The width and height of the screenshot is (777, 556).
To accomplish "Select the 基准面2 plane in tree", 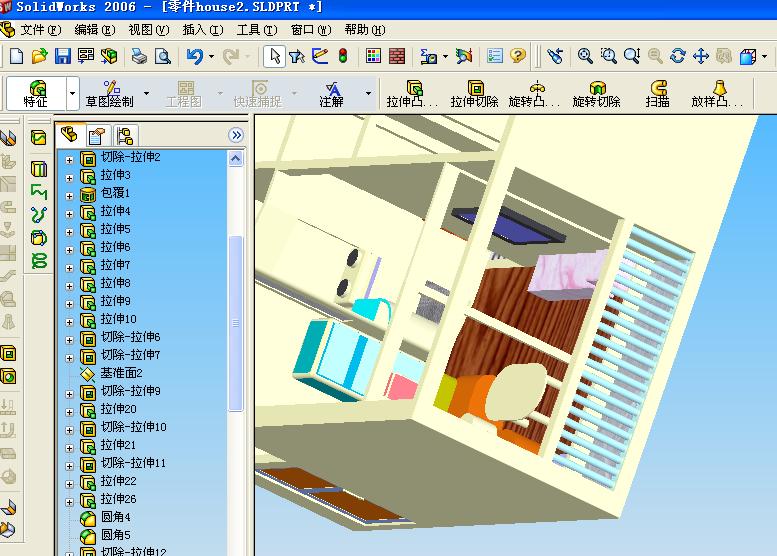I will (121, 373).
